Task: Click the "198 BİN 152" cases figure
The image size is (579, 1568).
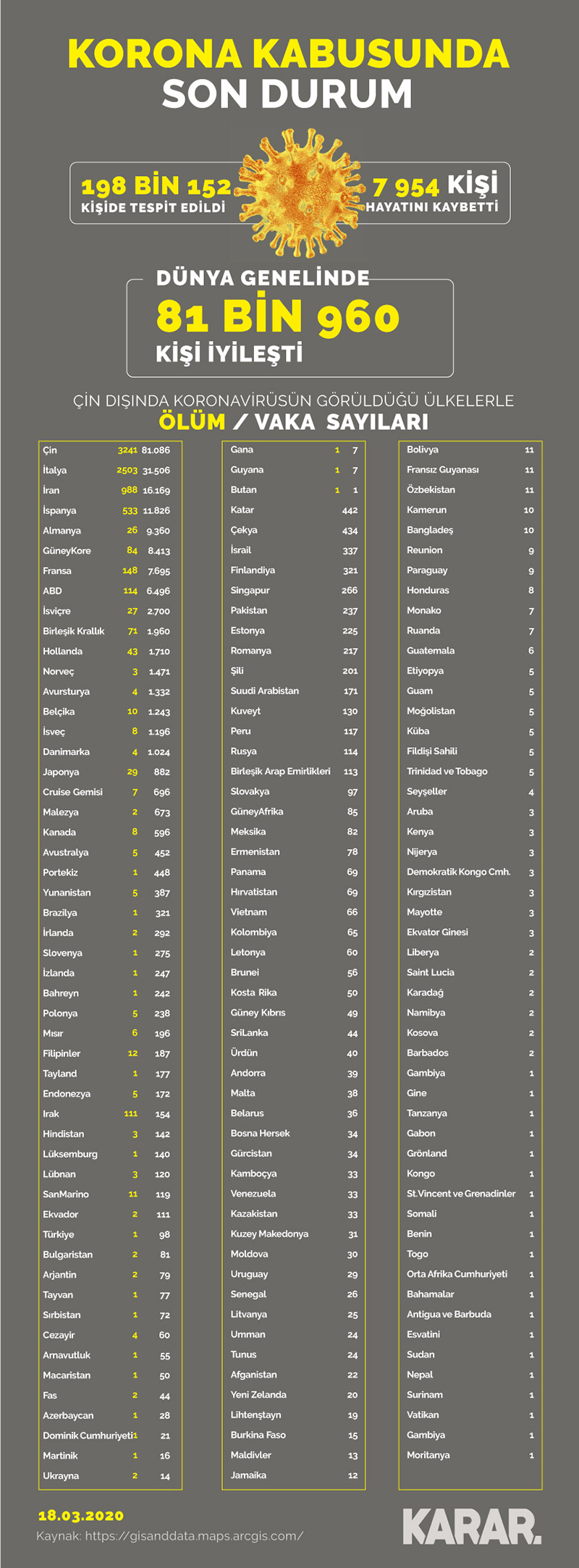Action: [x=156, y=187]
